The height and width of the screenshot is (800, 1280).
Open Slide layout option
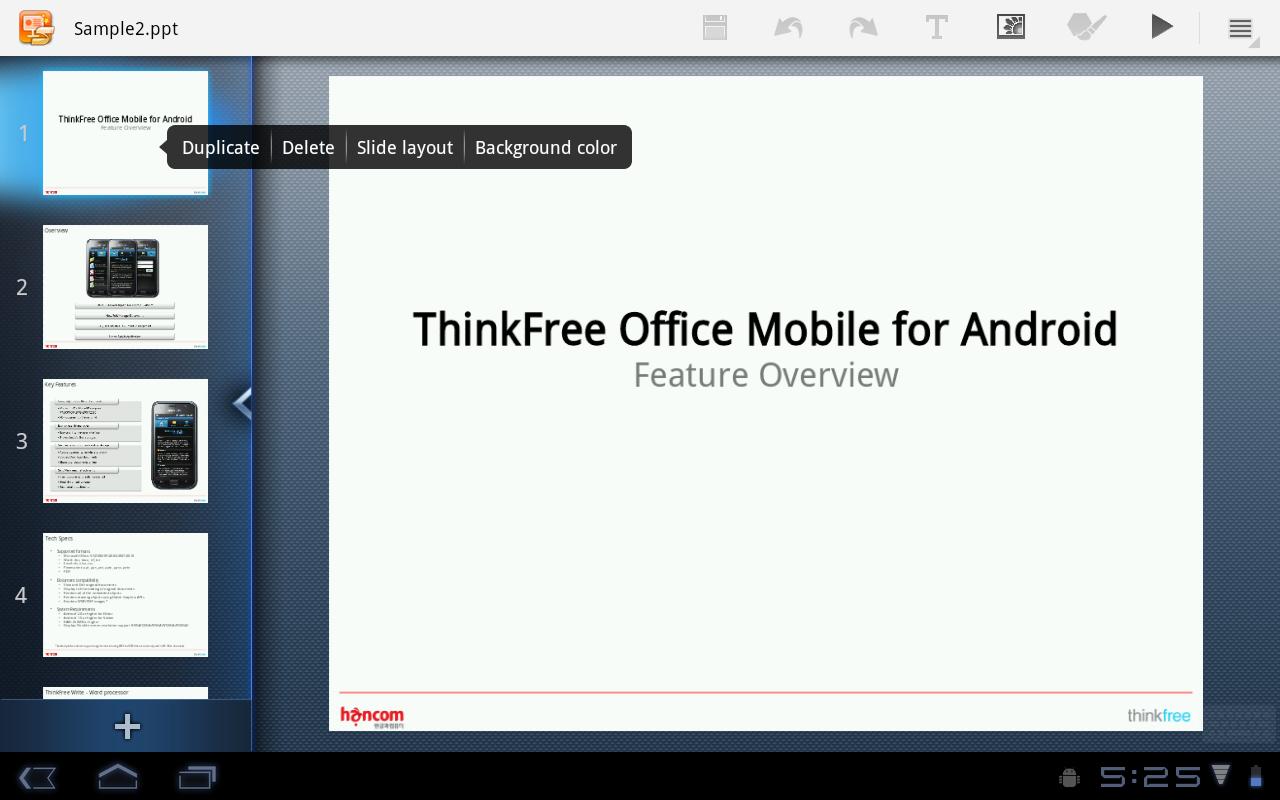[x=405, y=147]
